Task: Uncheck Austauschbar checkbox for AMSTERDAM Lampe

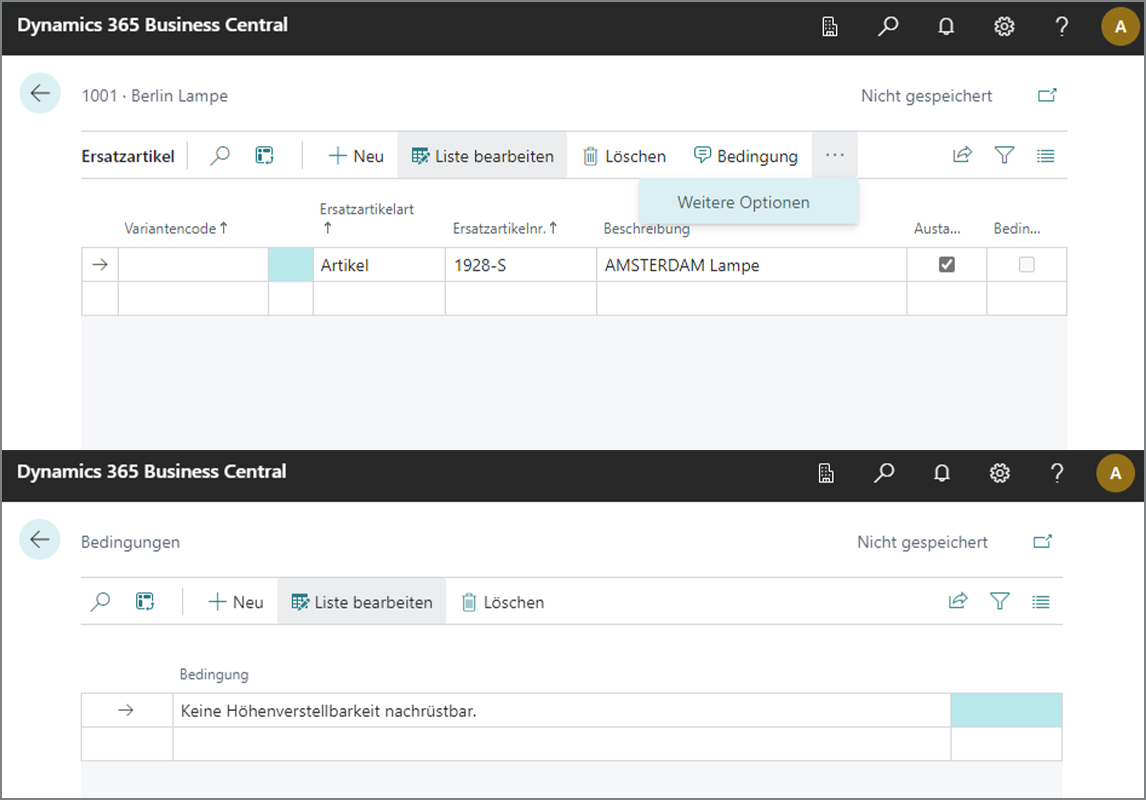Action: (946, 264)
